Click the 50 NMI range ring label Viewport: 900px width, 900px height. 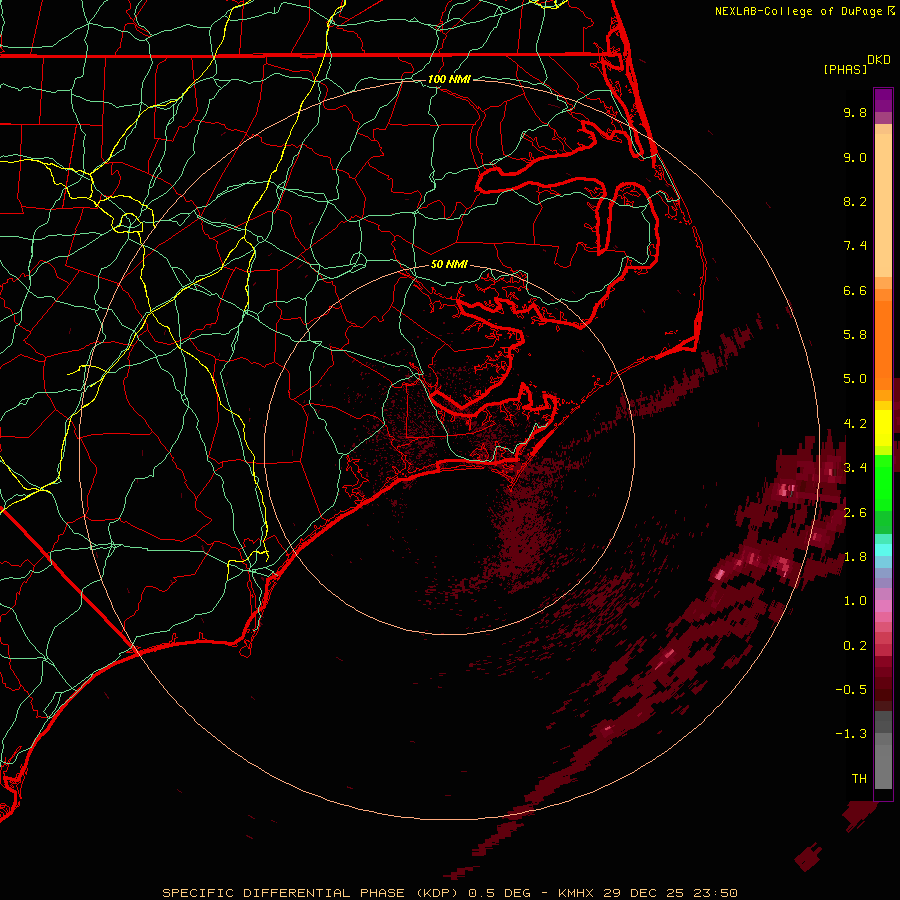[449, 264]
